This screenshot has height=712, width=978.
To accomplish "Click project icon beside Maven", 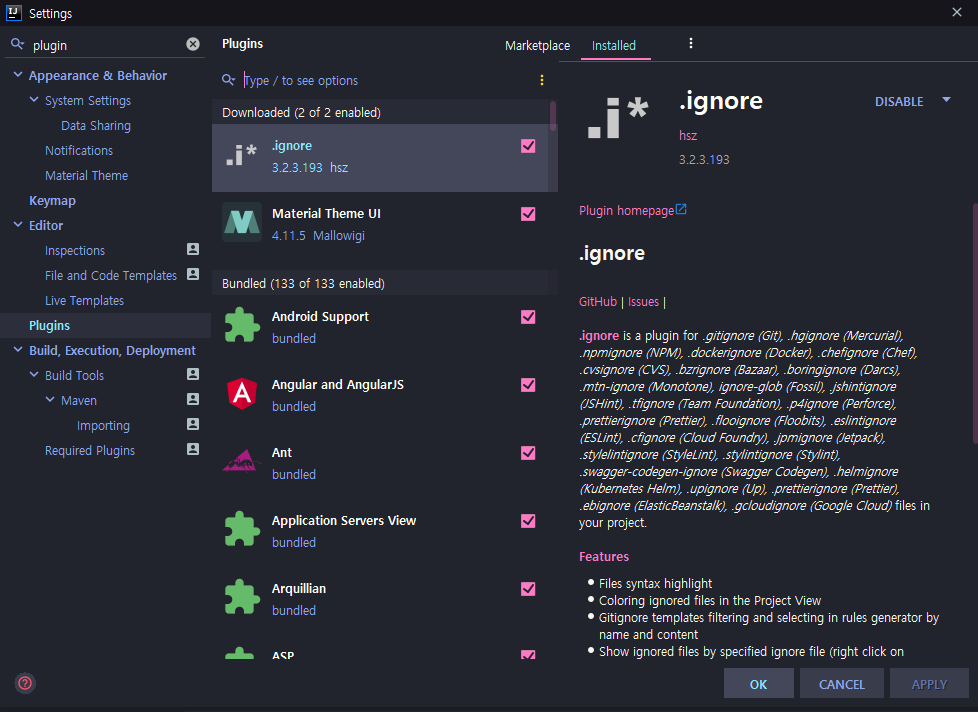I will pyautogui.click(x=193, y=399).
